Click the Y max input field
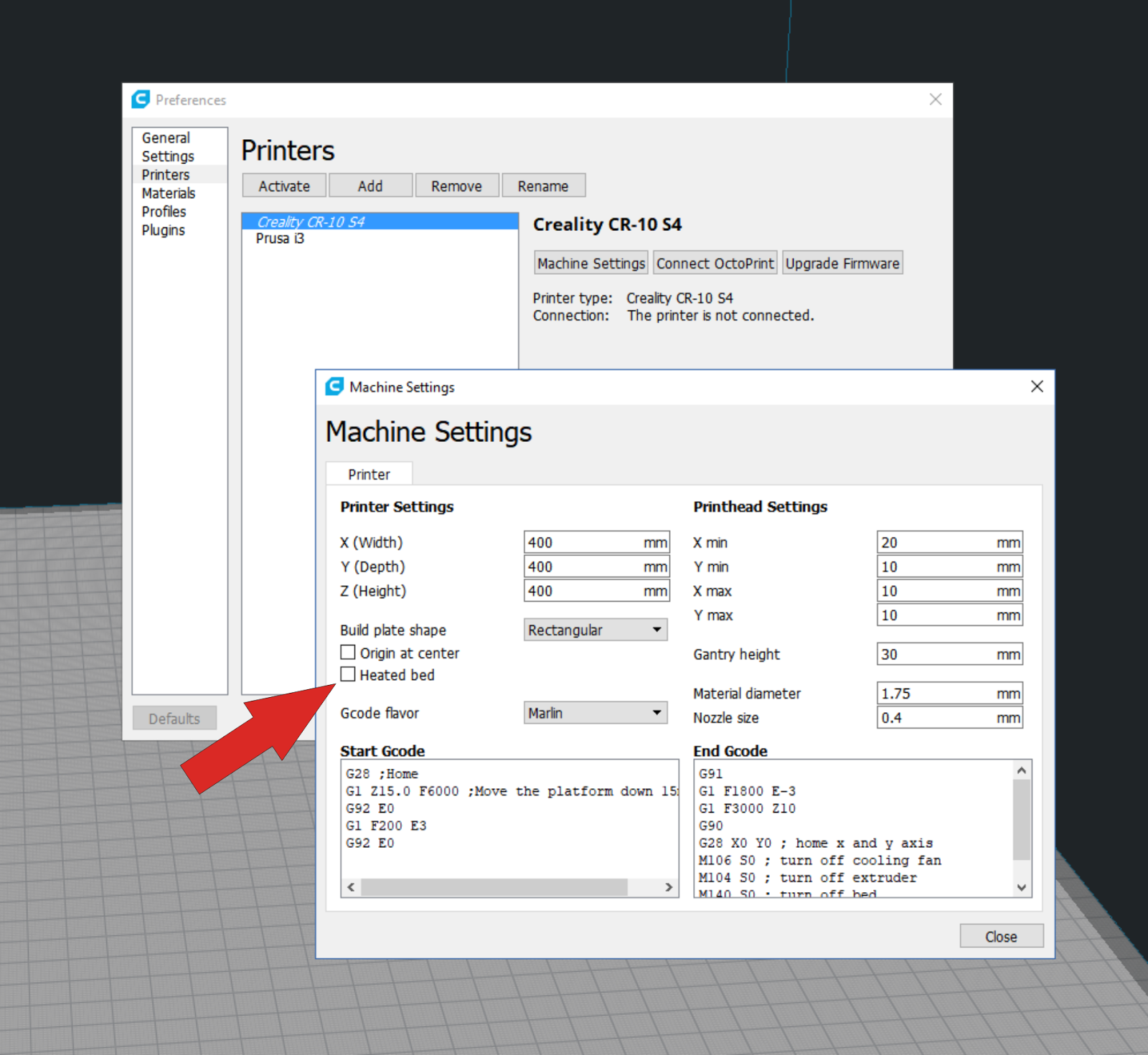Image resolution: width=1148 pixels, height=1055 pixels. (950, 615)
